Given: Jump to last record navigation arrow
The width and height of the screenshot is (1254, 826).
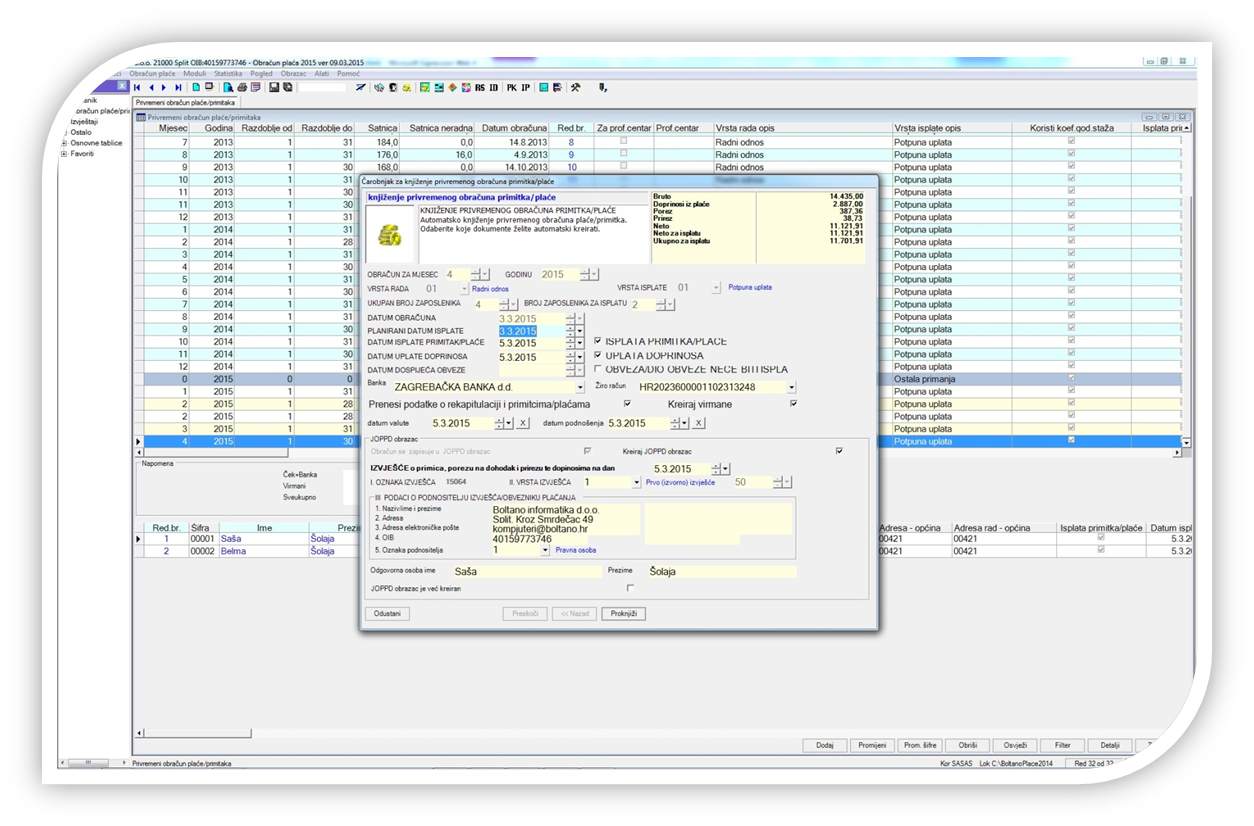Looking at the screenshot, I should pos(178,88).
